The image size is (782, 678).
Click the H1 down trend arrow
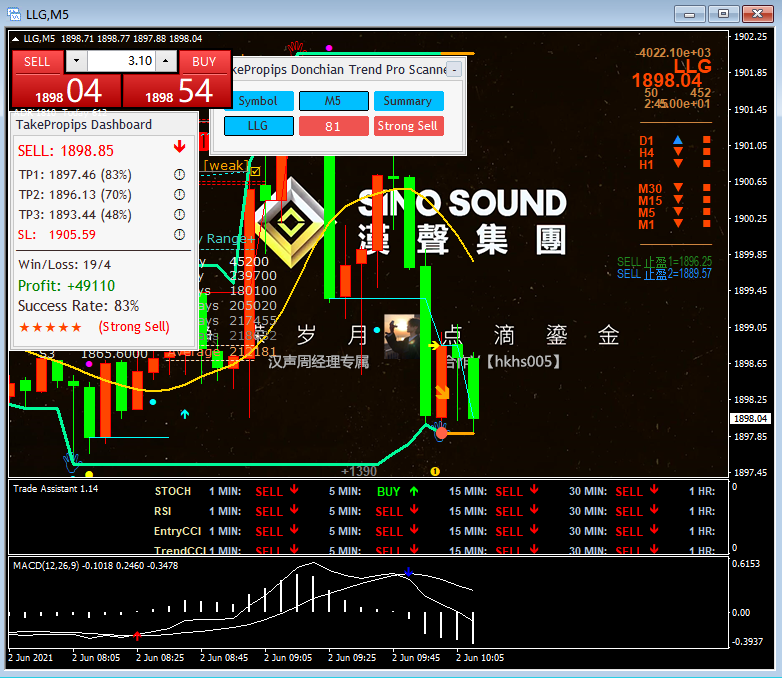point(678,163)
